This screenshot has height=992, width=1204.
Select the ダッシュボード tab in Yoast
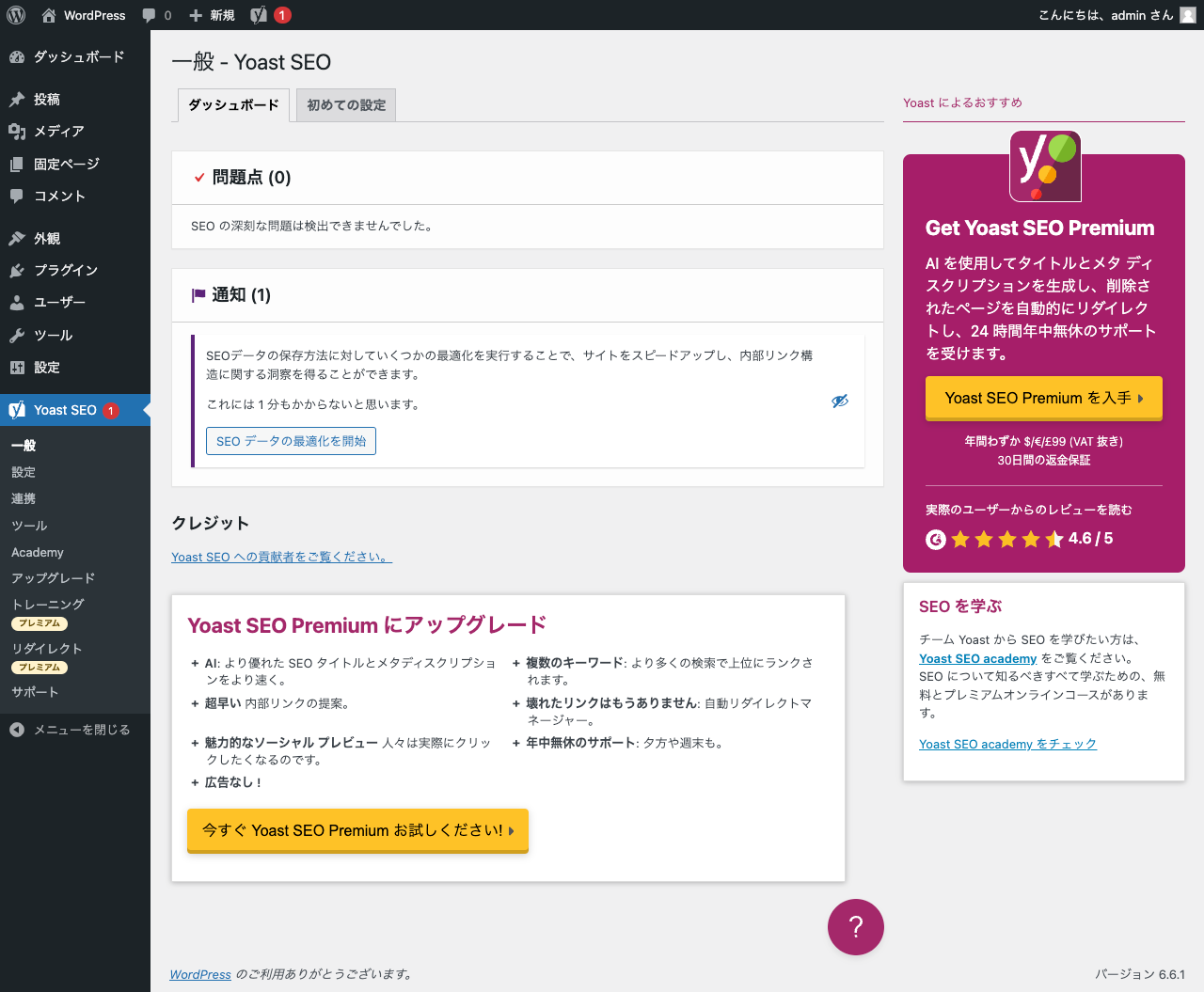click(233, 105)
